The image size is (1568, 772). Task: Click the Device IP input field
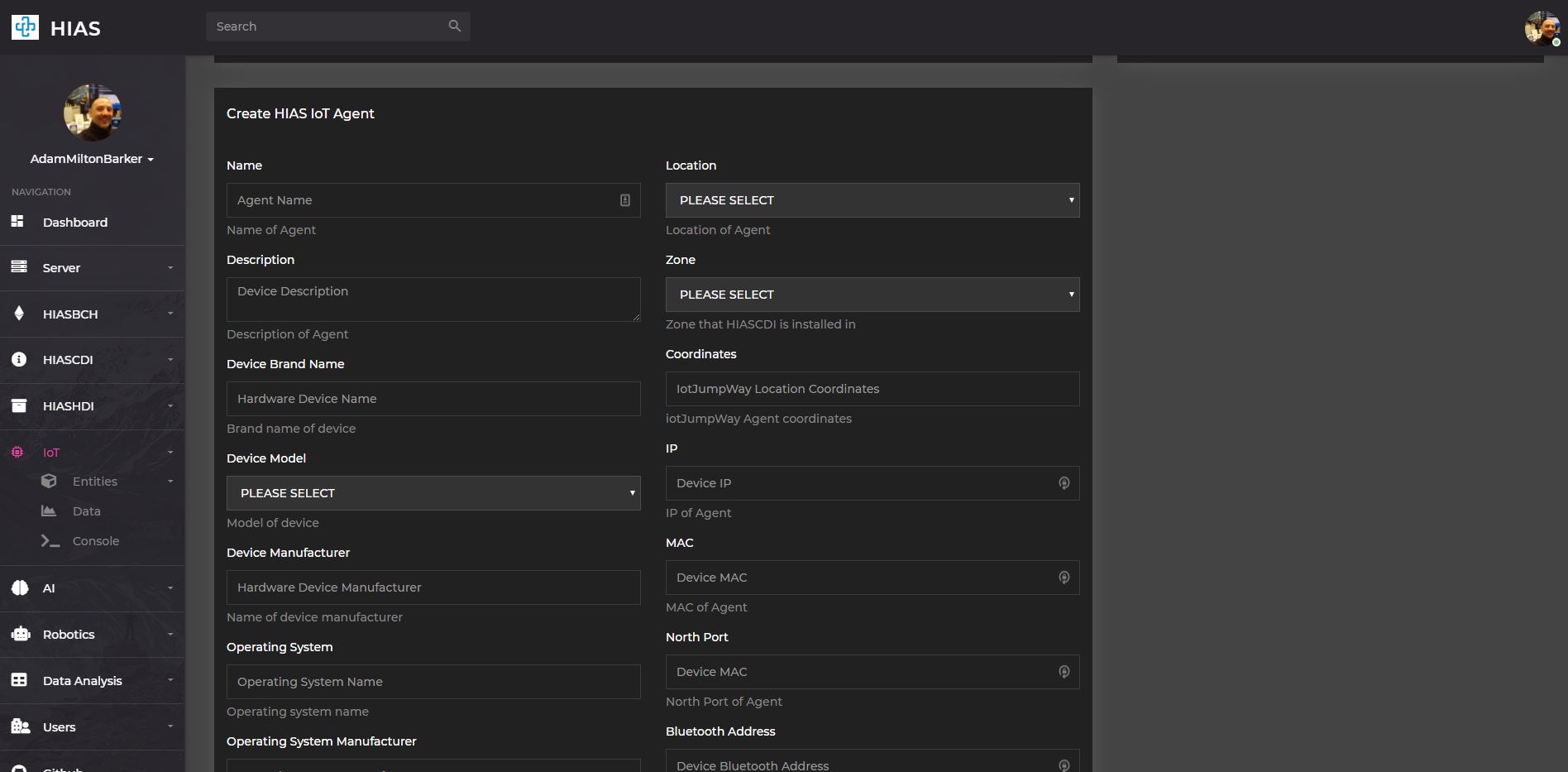pyautogui.click(x=872, y=483)
